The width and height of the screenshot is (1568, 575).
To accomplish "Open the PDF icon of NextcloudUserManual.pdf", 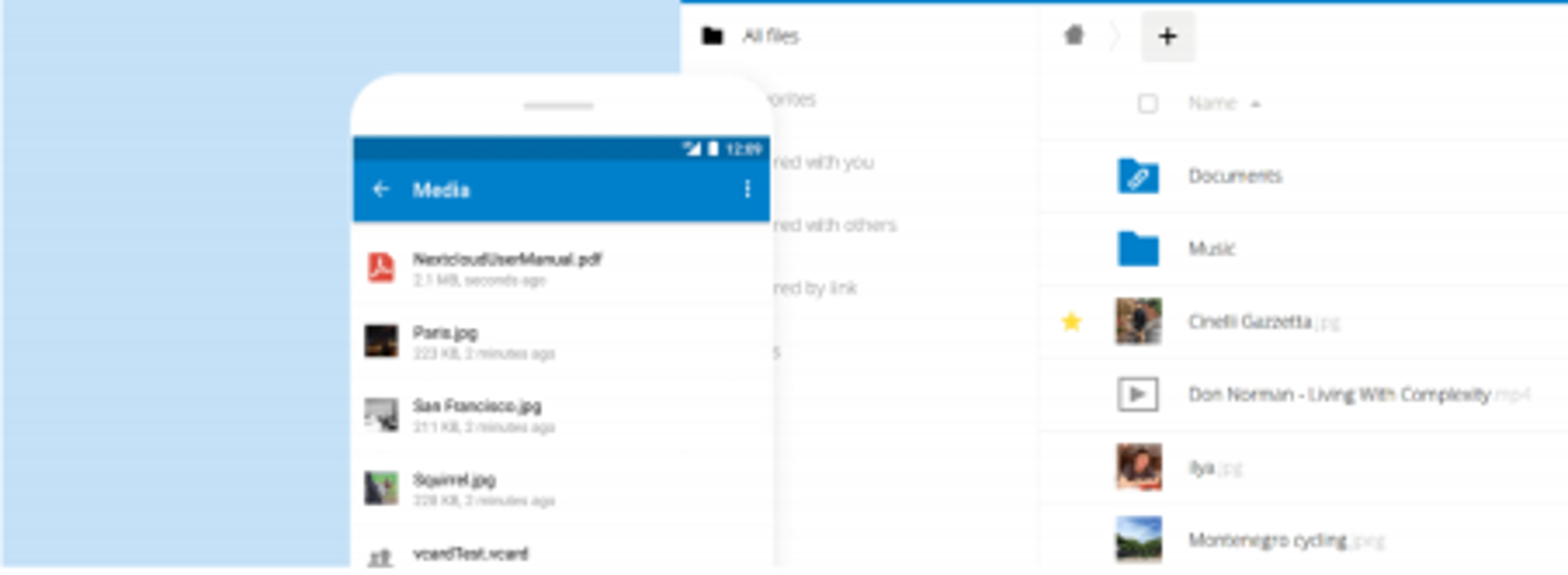I will (381, 267).
